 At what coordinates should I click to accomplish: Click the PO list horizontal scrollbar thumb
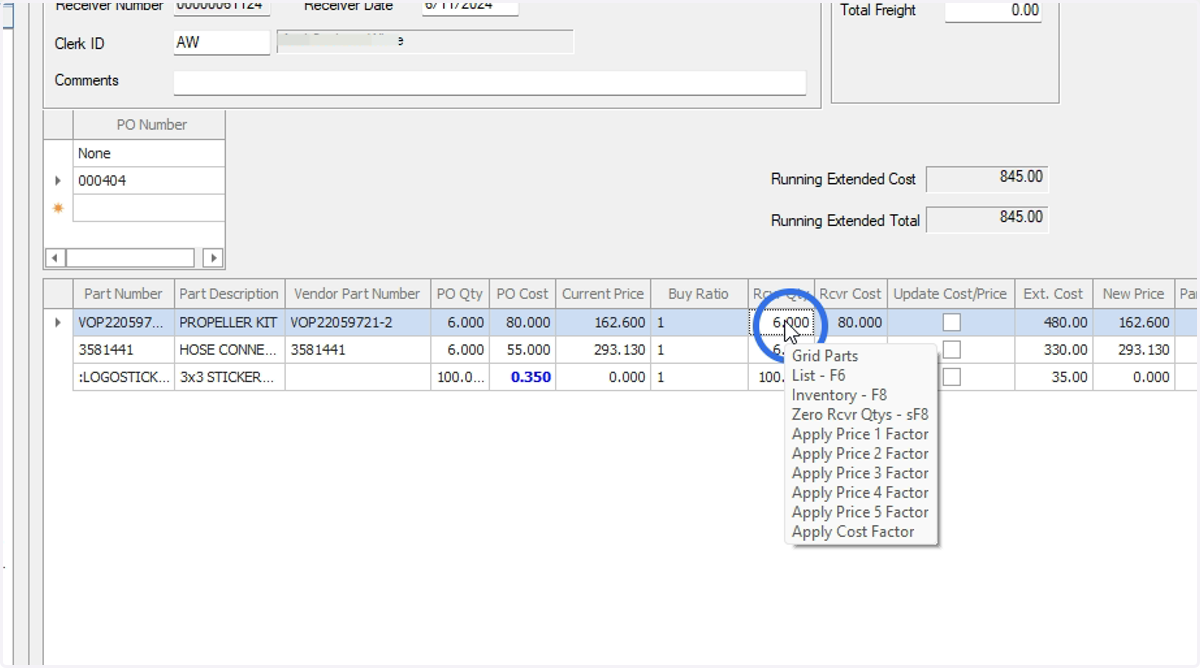(x=130, y=258)
